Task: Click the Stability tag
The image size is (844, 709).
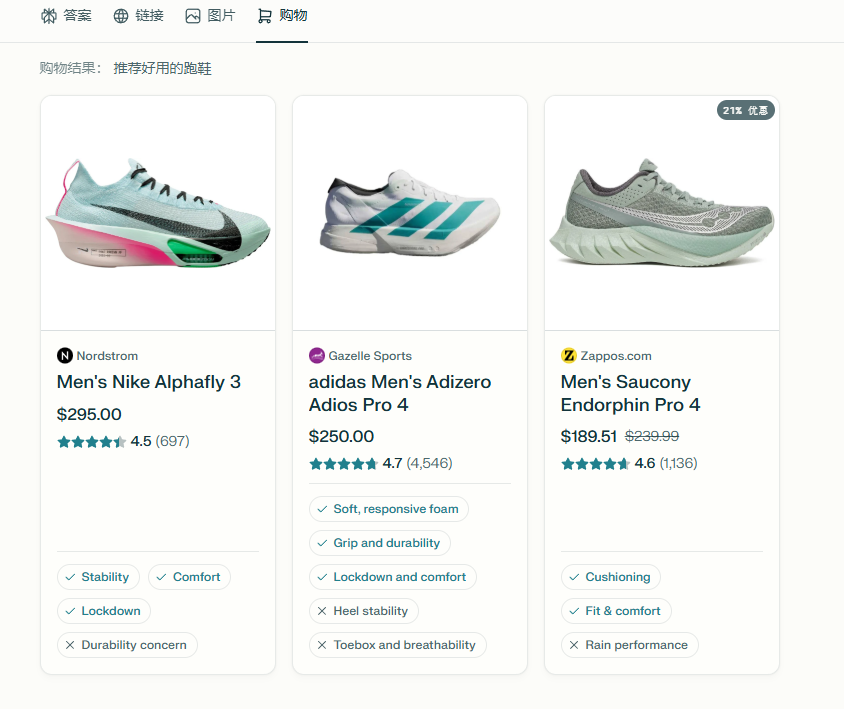Action: (99, 577)
